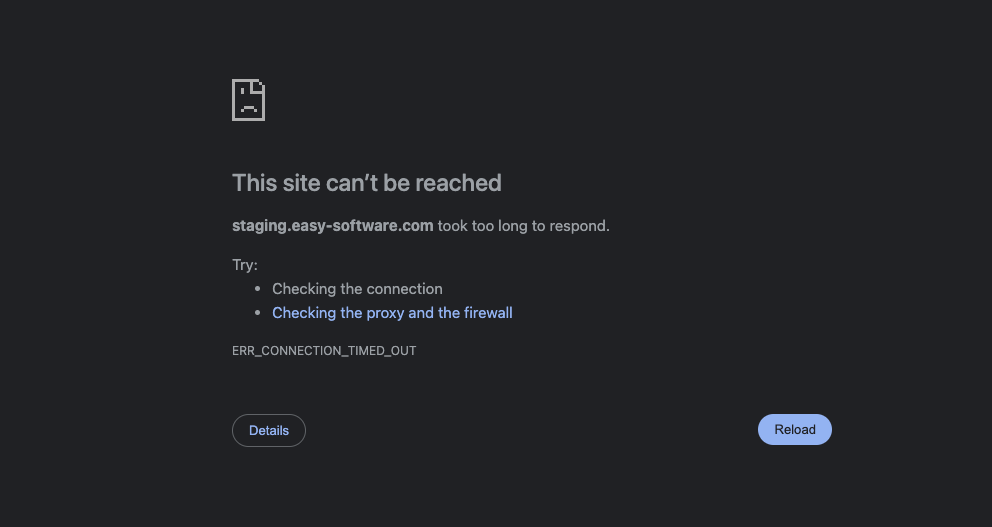
Task: Reload the unreachable page
Action: pos(795,430)
